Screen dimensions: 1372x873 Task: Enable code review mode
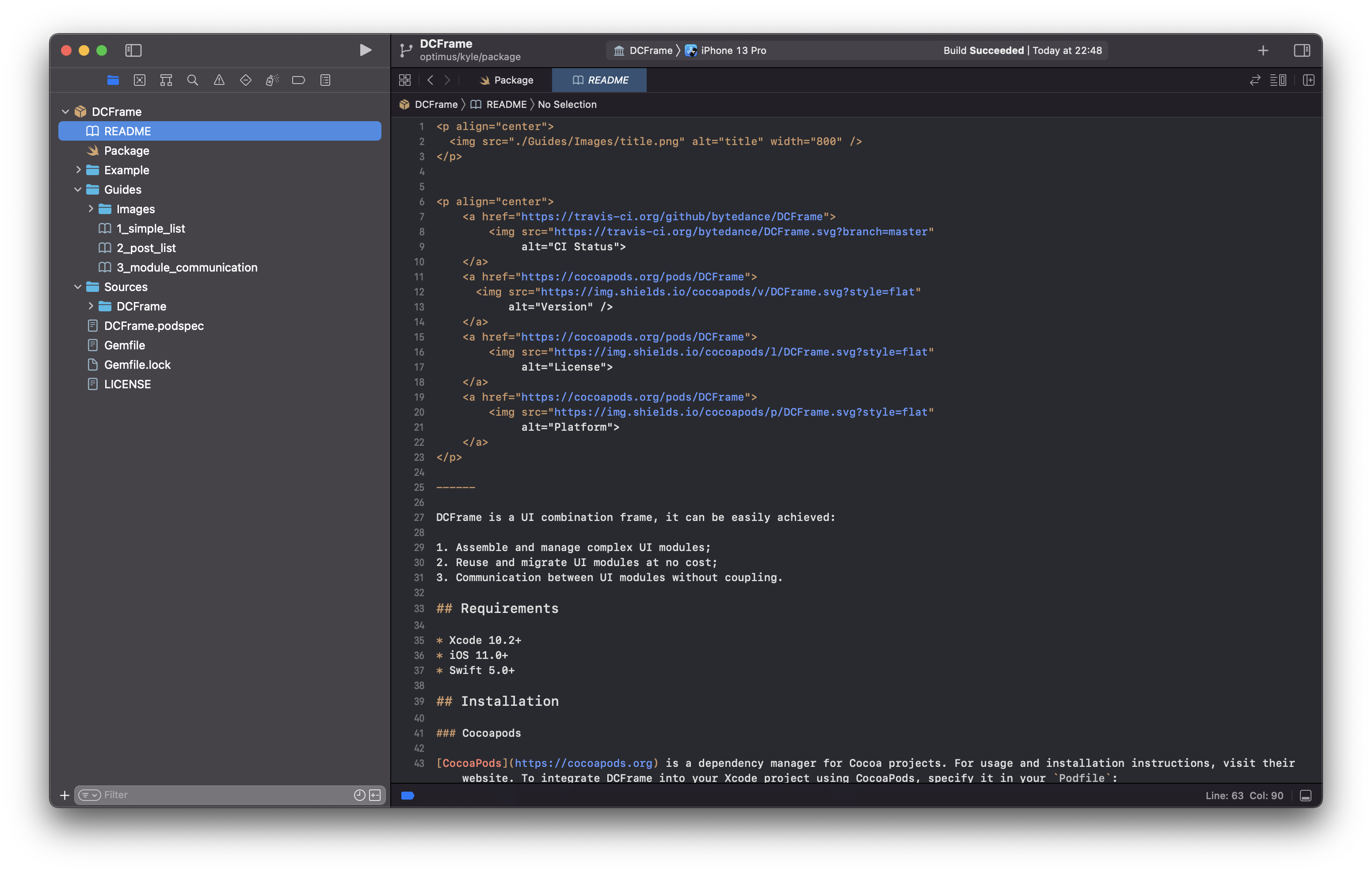click(1254, 80)
